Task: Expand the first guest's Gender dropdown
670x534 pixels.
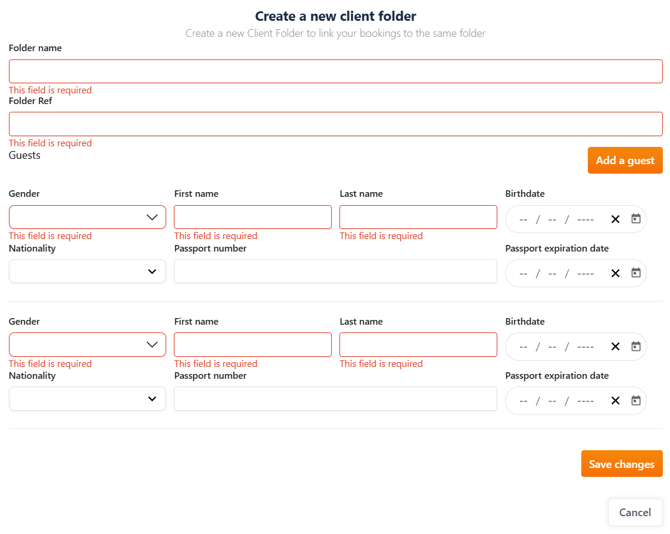Action: (x=87, y=217)
